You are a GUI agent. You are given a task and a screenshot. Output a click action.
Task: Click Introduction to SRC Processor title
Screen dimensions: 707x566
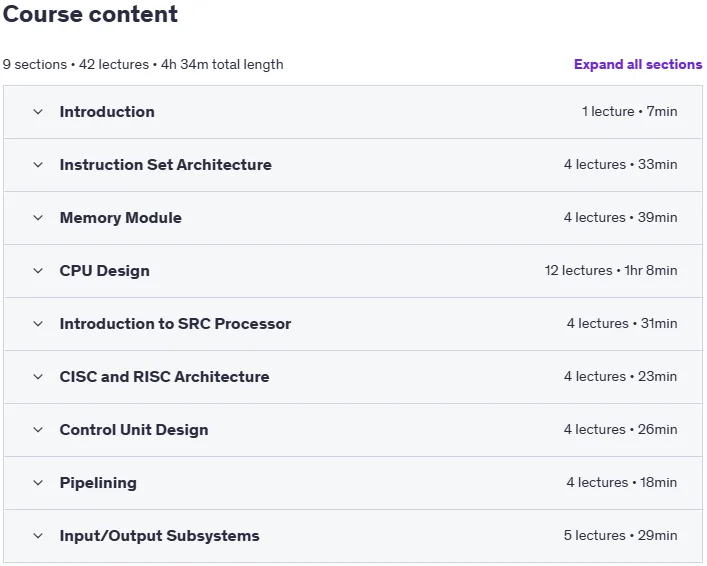pyautogui.click(x=175, y=324)
